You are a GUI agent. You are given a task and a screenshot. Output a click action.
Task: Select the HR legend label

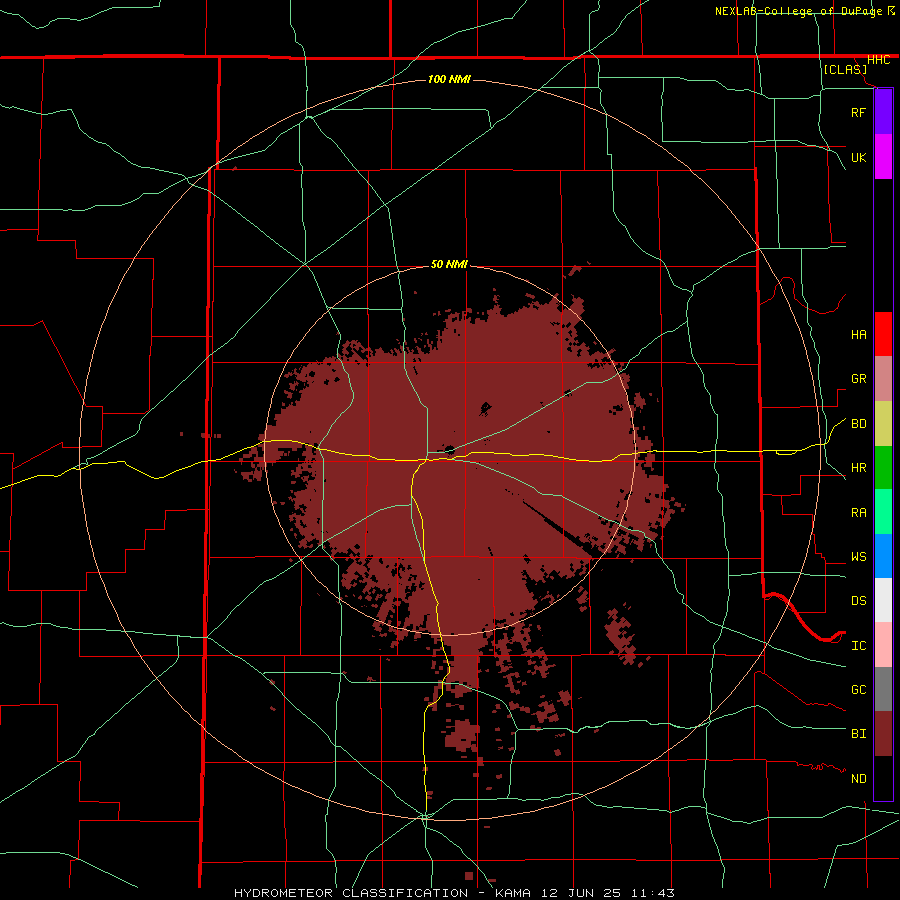[x=858, y=468]
